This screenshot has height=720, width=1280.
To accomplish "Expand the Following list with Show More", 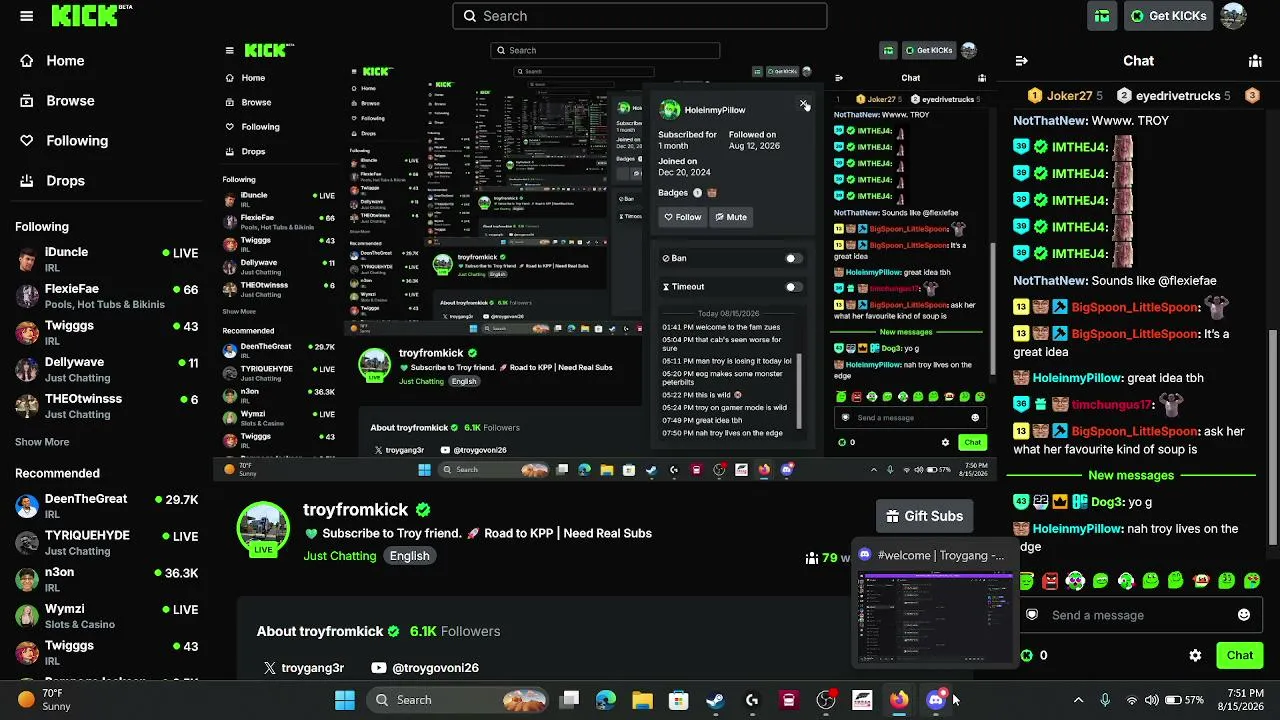I will 42,442.
